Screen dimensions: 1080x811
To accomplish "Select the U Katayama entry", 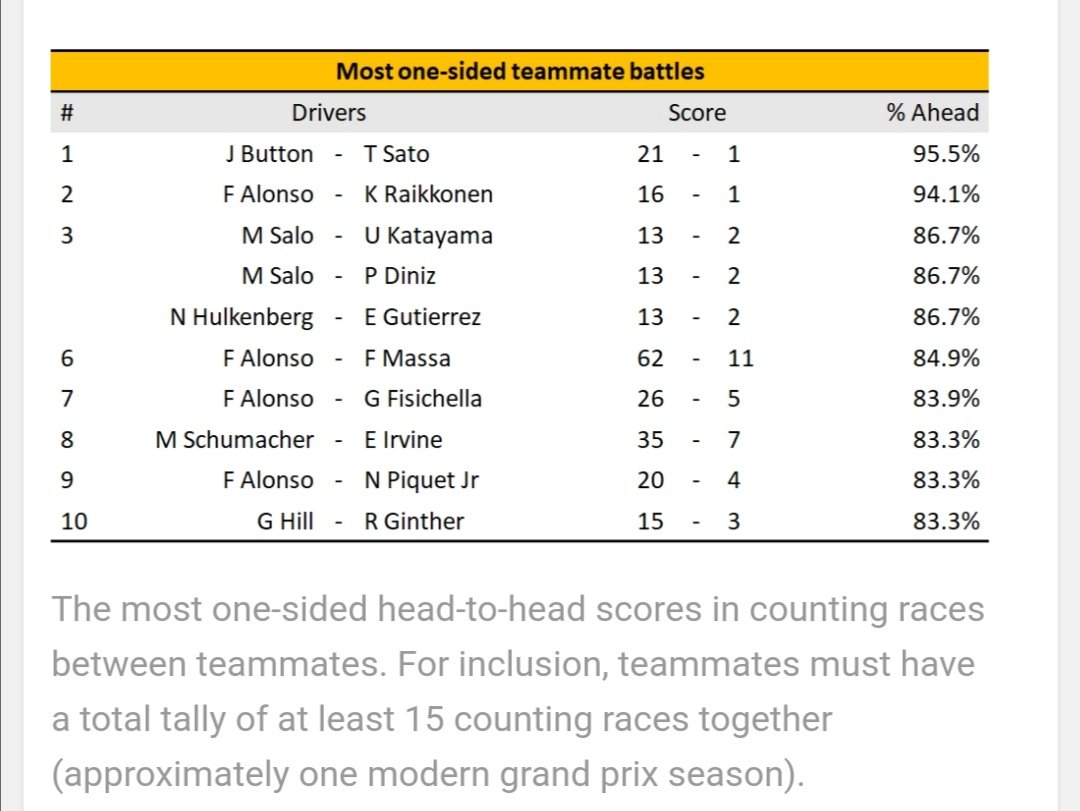I will [428, 236].
